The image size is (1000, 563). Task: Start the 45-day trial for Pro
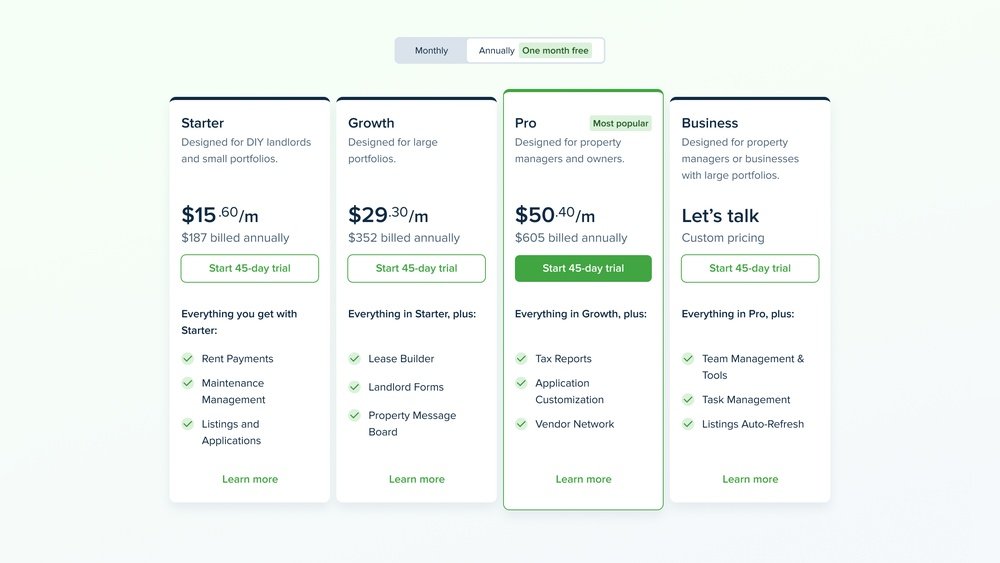pos(583,268)
